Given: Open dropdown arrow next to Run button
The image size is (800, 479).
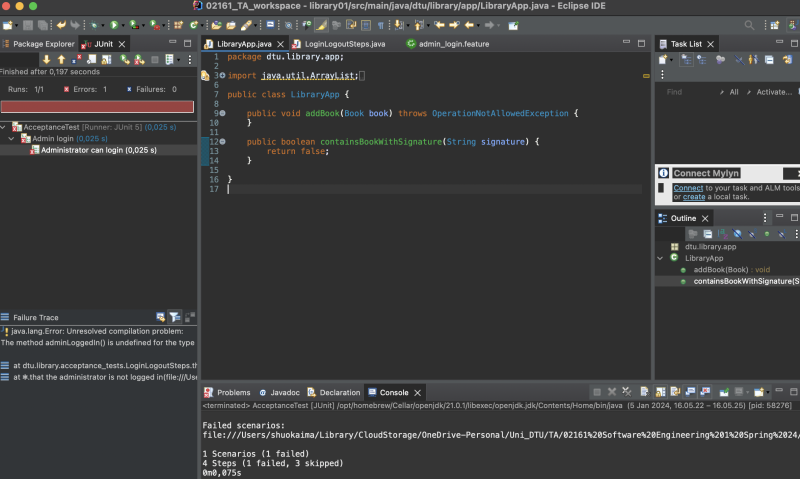Looking at the screenshot, I should click(122, 26).
